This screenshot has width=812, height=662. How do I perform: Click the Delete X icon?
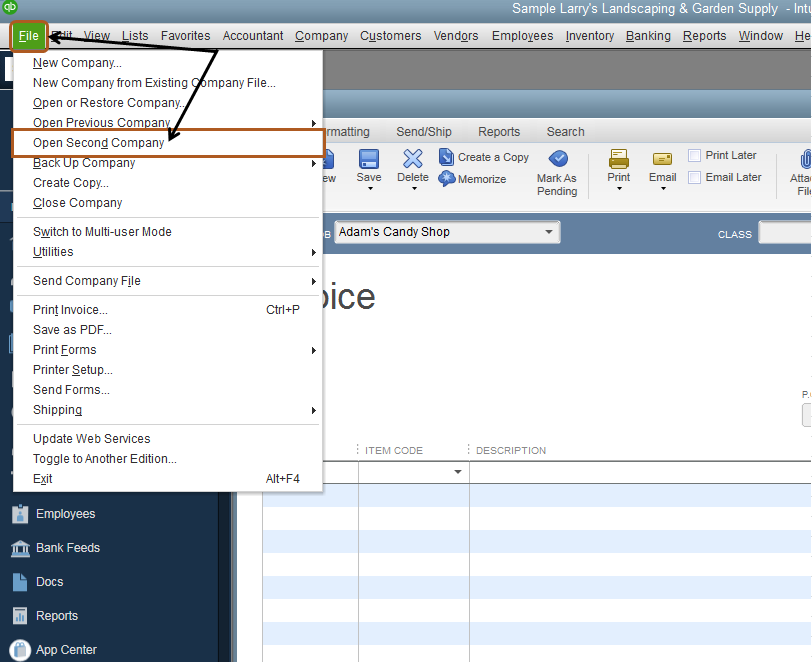(x=413, y=159)
